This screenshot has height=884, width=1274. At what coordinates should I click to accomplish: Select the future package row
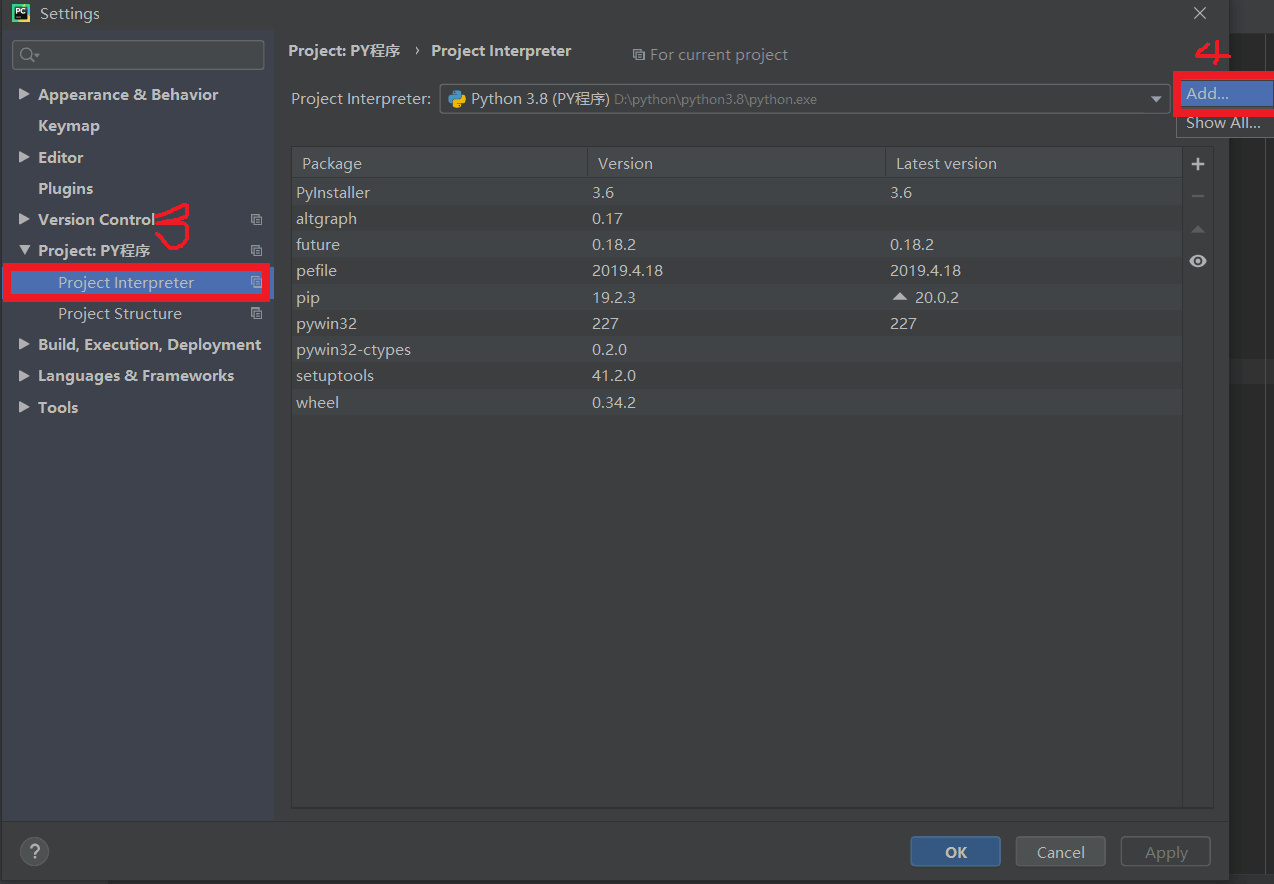point(737,244)
